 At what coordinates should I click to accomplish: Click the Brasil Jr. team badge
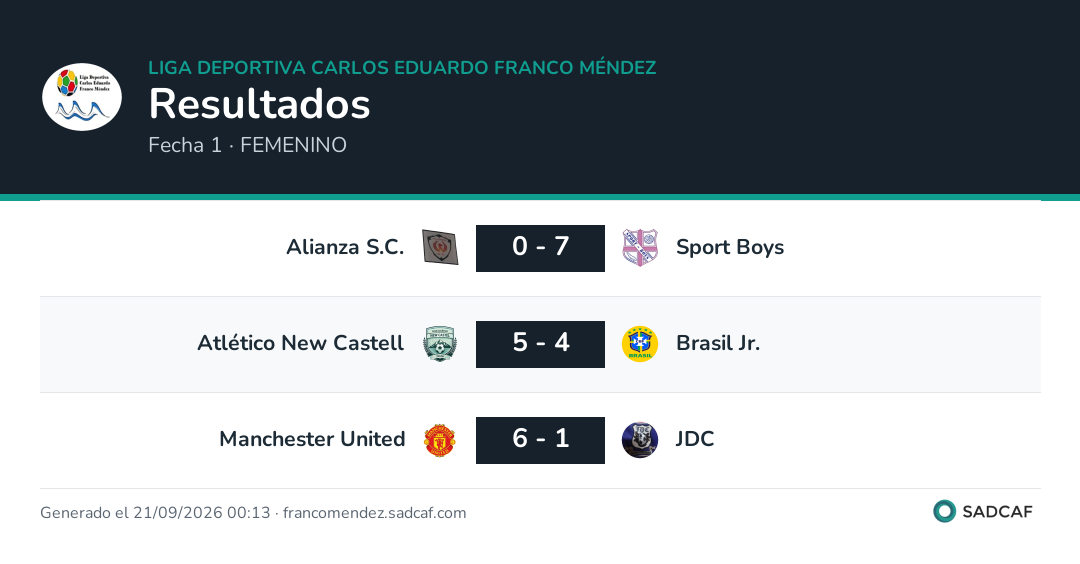(640, 344)
